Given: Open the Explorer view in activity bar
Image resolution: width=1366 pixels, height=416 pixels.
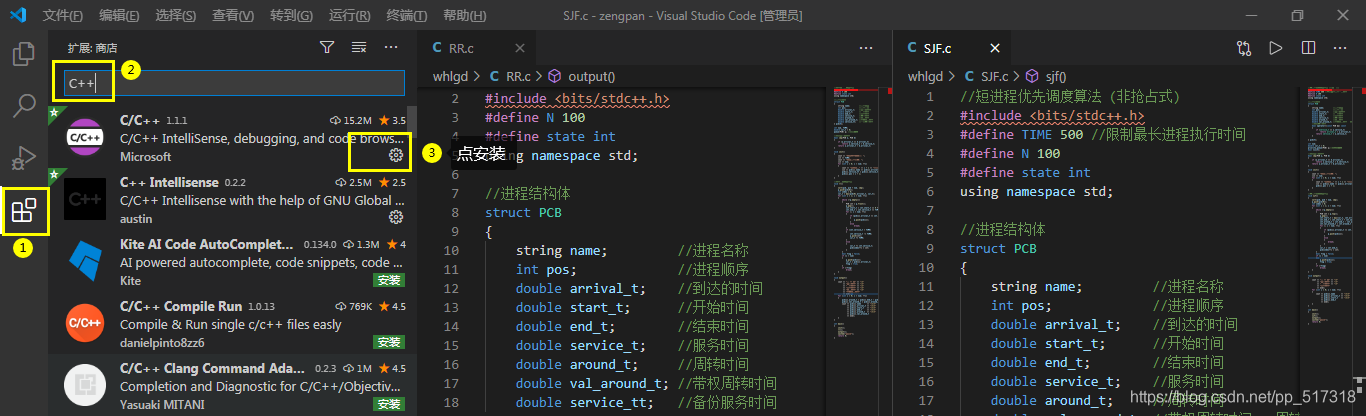Looking at the screenshot, I should pyautogui.click(x=24, y=54).
